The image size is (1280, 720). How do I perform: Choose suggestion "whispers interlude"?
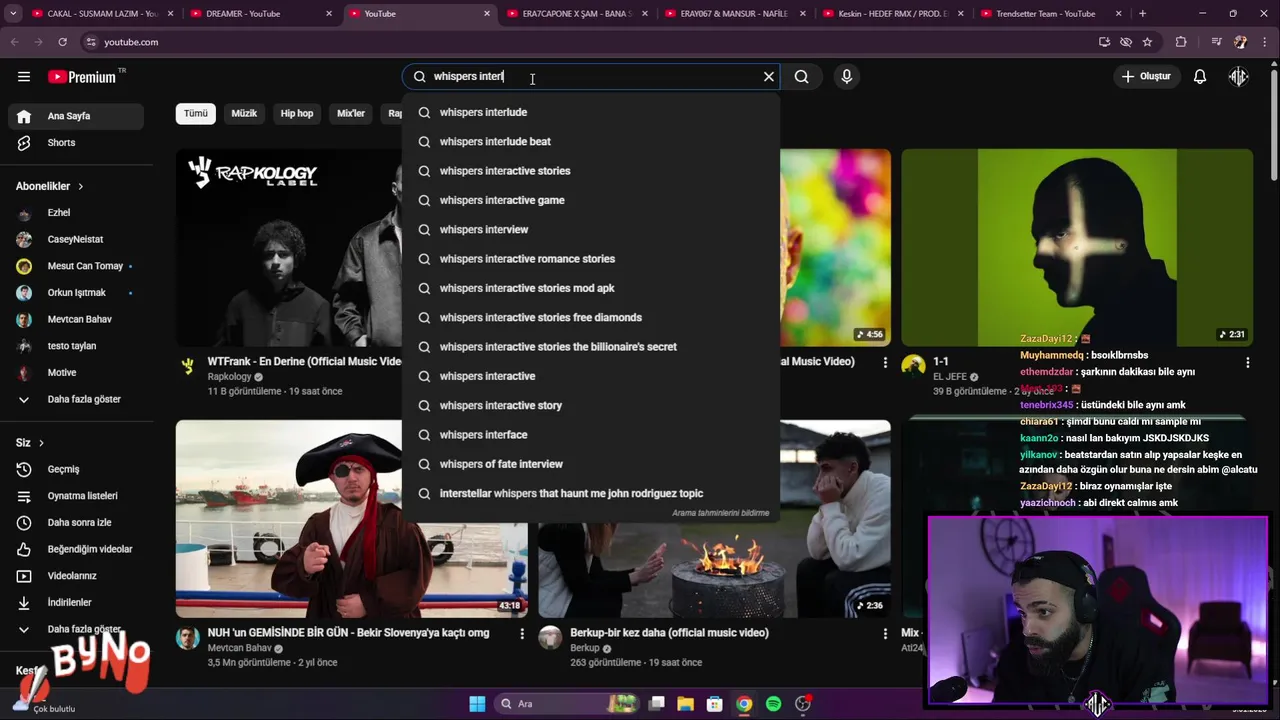591,112
